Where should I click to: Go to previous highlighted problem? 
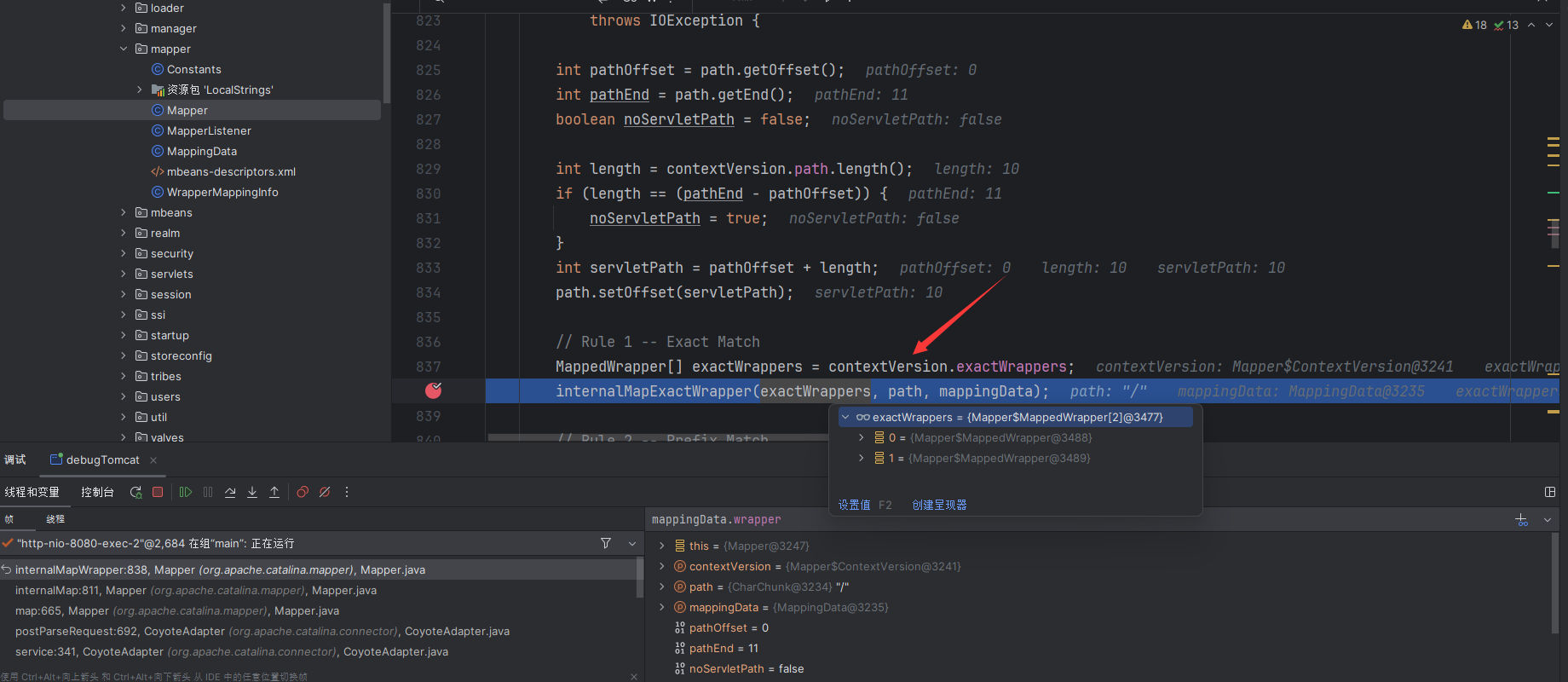click(1531, 25)
